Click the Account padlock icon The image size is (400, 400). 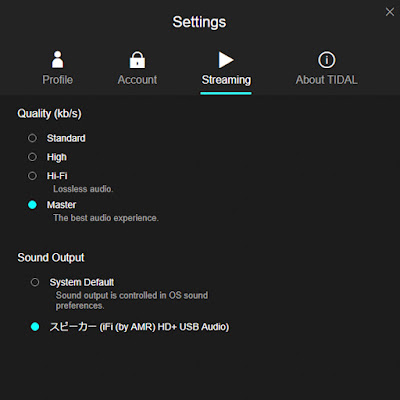pos(137,60)
